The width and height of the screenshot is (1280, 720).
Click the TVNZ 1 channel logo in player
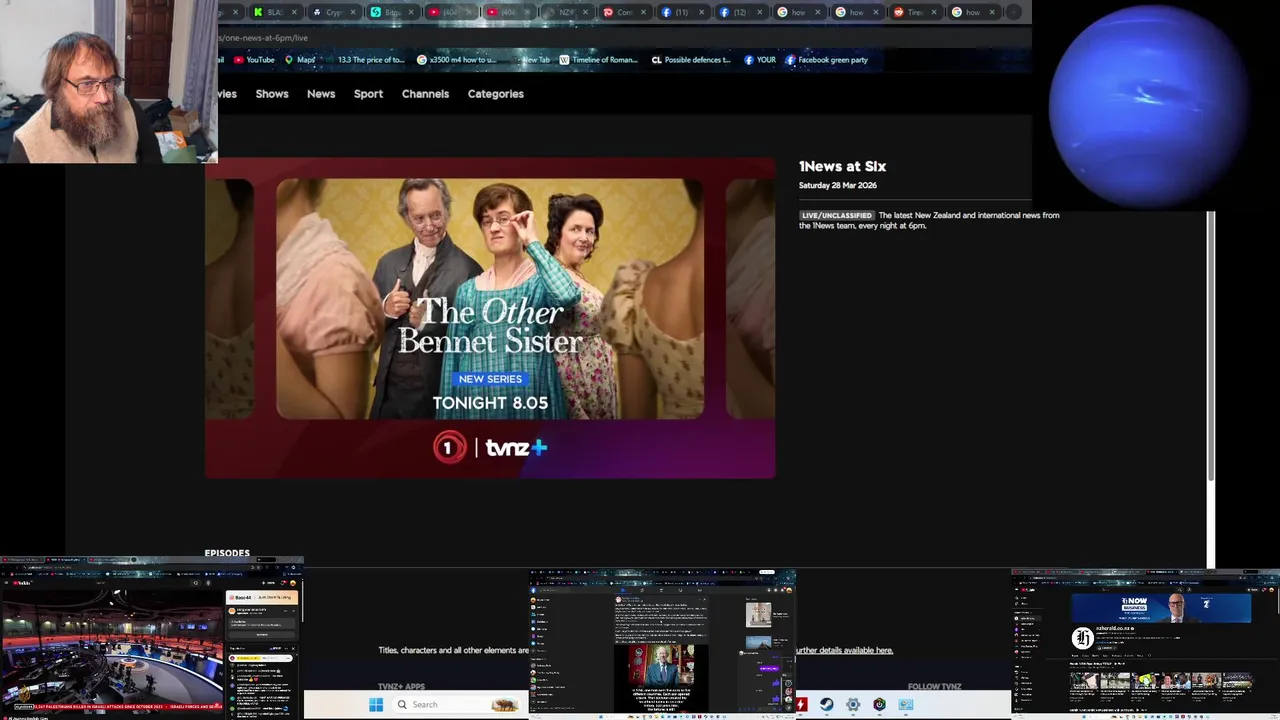(449, 447)
